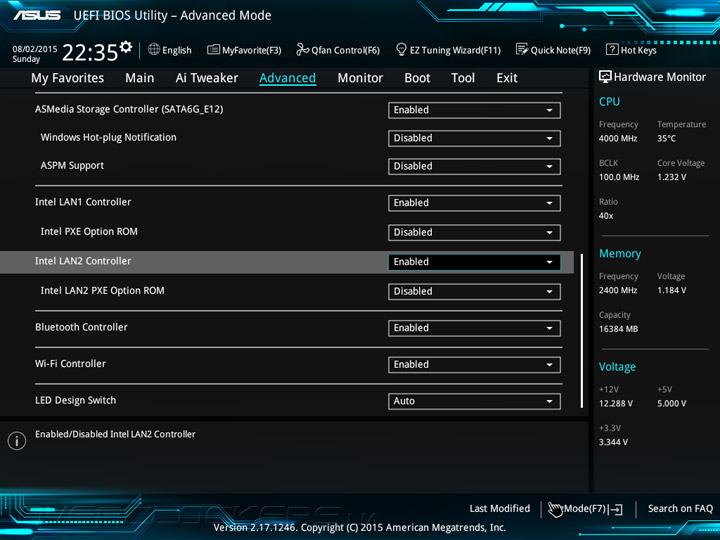Select the Wi-Fi Controller label

coord(70,364)
